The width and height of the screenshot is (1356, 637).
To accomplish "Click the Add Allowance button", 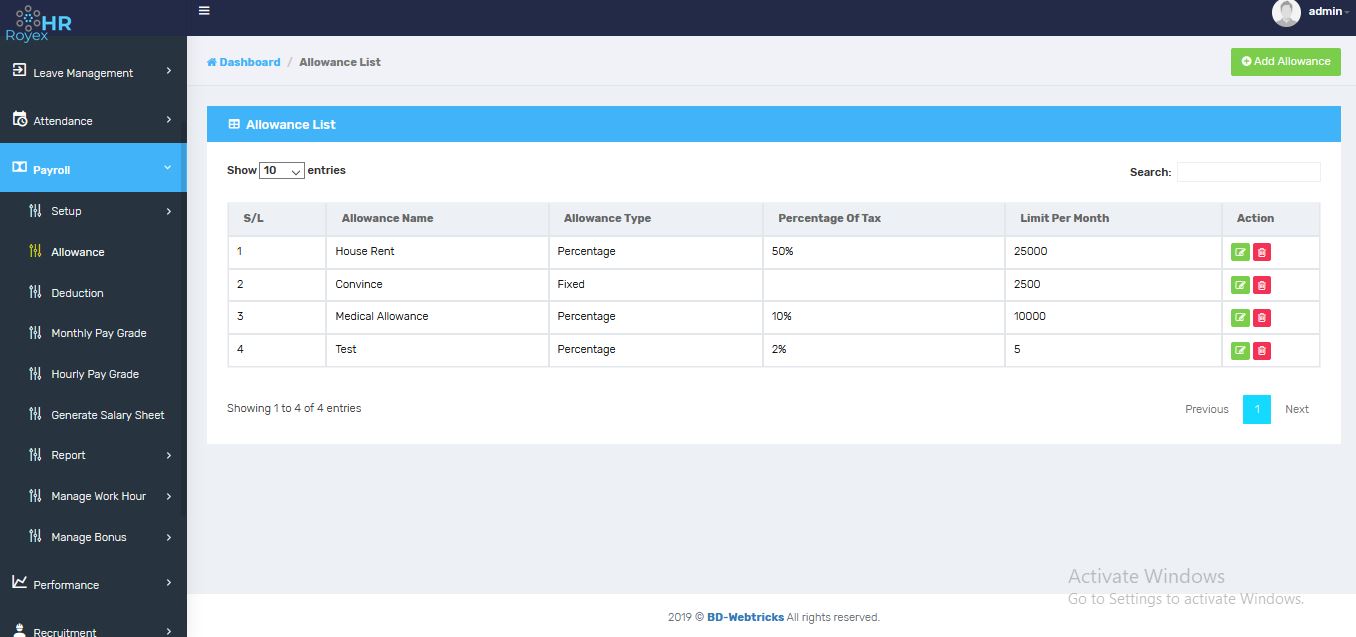I will (1286, 61).
